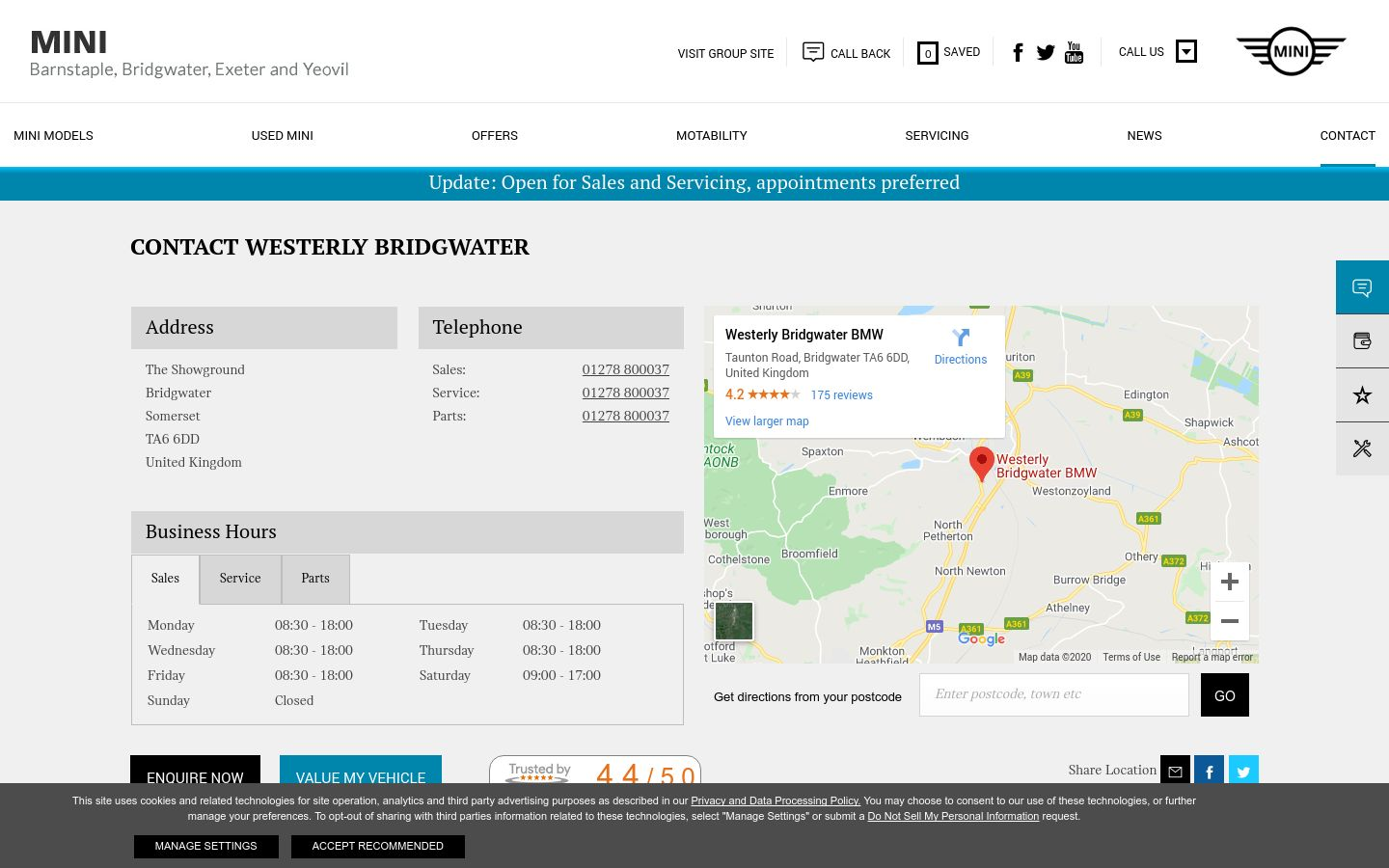Zoom out the map with minus button
The image size is (1389, 868).
(x=1230, y=621)
